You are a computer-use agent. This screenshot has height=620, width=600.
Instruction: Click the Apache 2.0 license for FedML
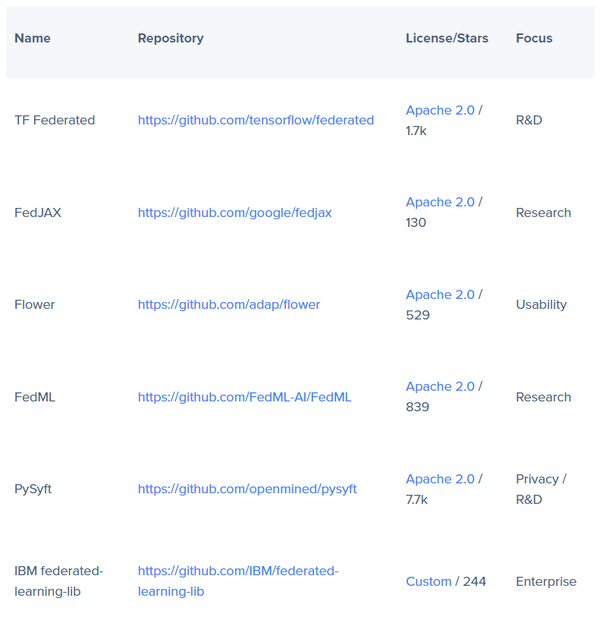pyautogui.click(x=440, y=387)
